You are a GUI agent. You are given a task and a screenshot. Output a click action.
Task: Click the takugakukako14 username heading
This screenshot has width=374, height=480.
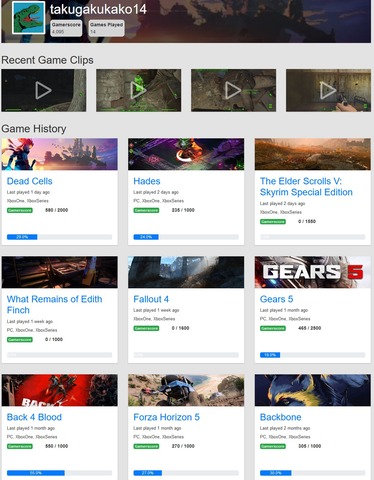pos(98,9)
